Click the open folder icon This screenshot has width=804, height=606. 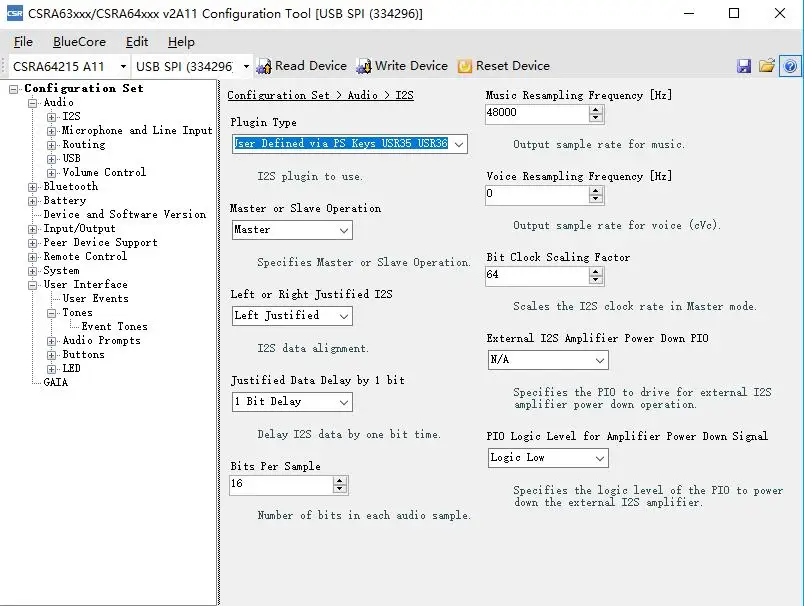point(767,66)
